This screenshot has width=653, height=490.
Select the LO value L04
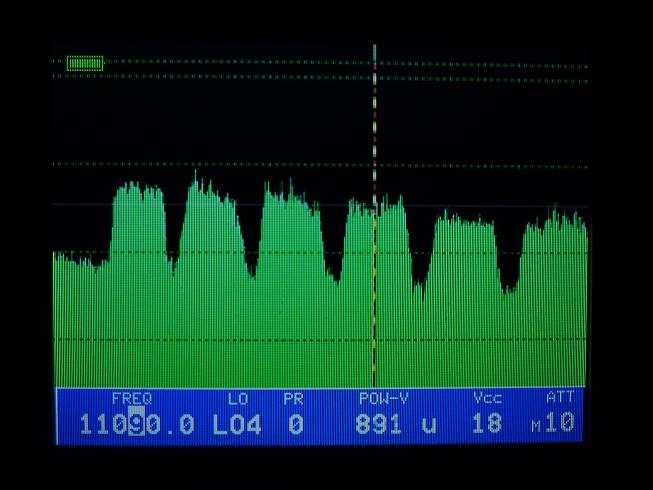(x=237, y=424)
